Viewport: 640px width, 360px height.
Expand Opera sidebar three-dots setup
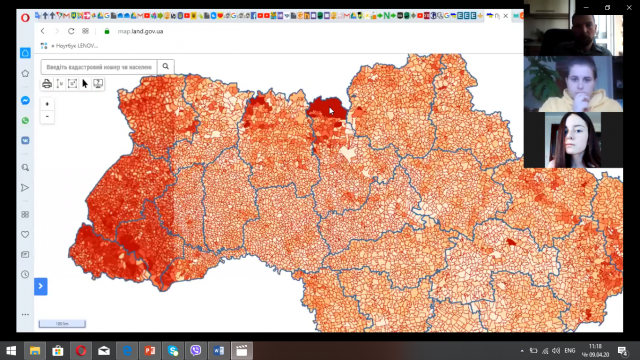(25, 314)
